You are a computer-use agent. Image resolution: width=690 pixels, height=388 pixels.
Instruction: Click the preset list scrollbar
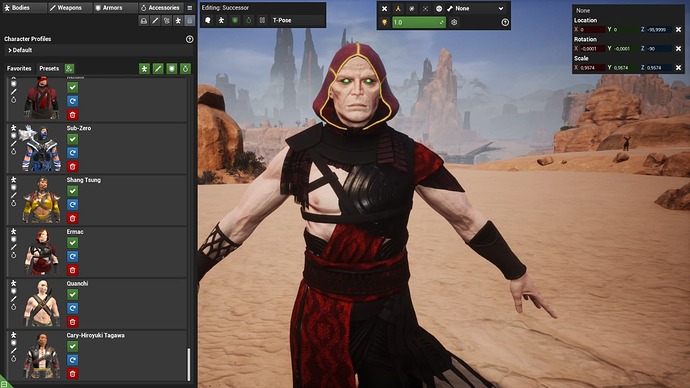pos(189,364)
